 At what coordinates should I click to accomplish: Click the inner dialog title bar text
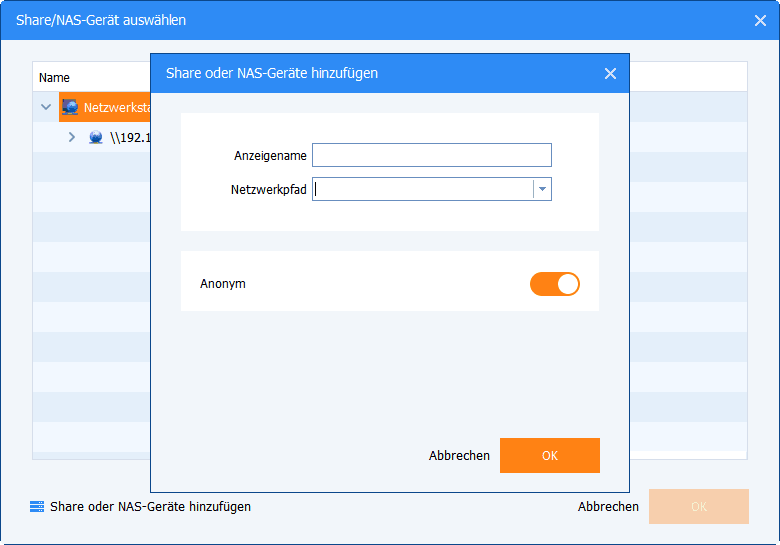pyautogui.click(x=272, y=73)
